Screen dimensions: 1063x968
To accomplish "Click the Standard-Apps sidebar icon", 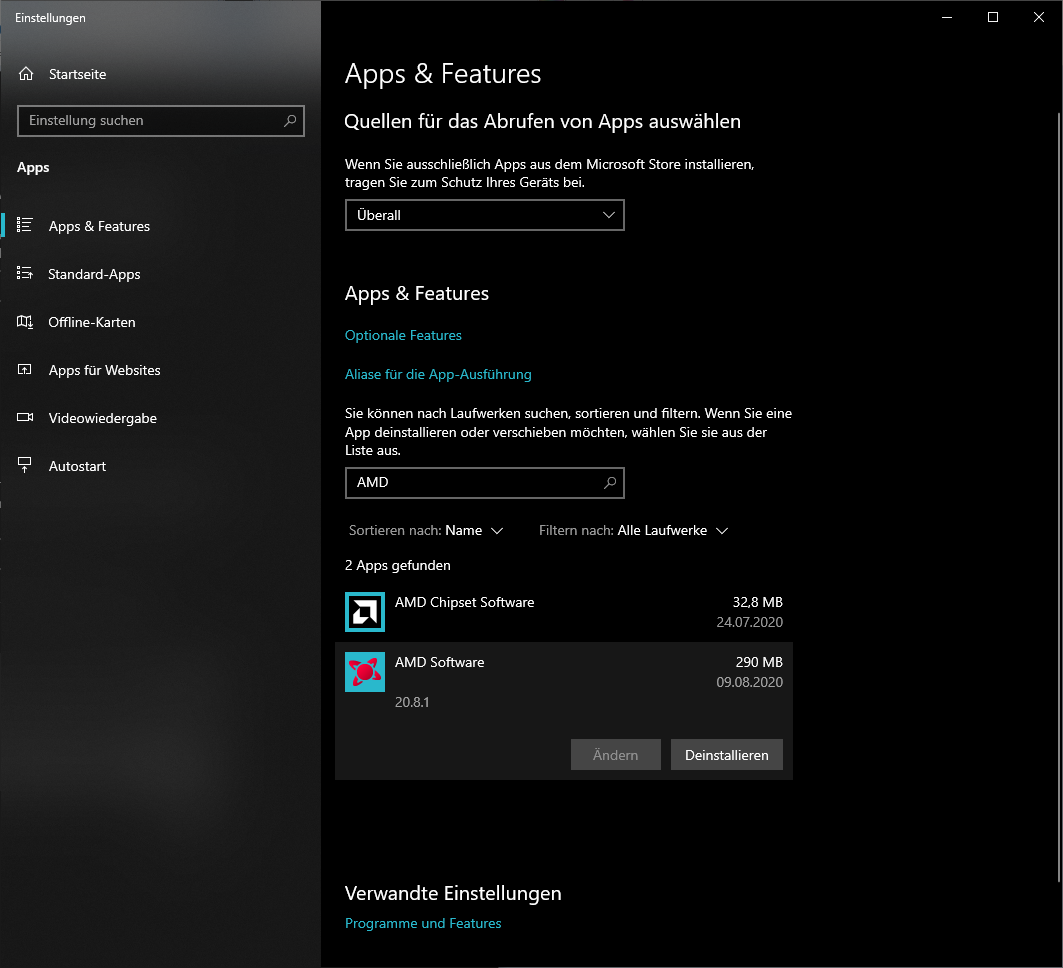I will tap(24, 273).
